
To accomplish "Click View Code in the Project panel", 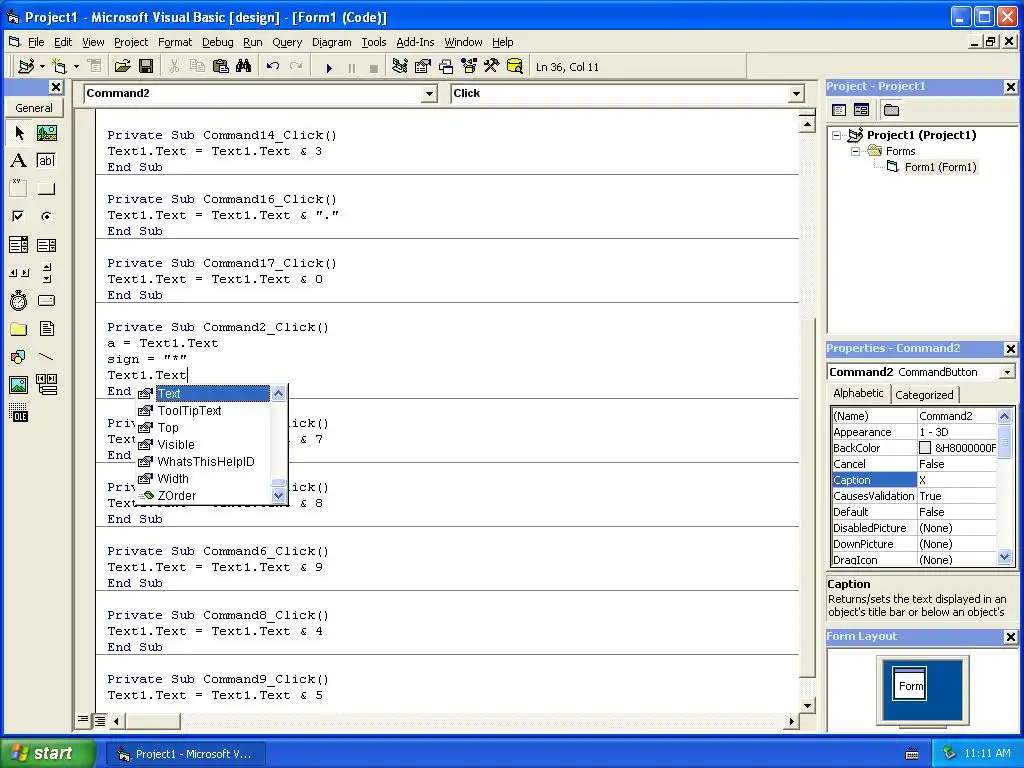I will click(839, 110).
